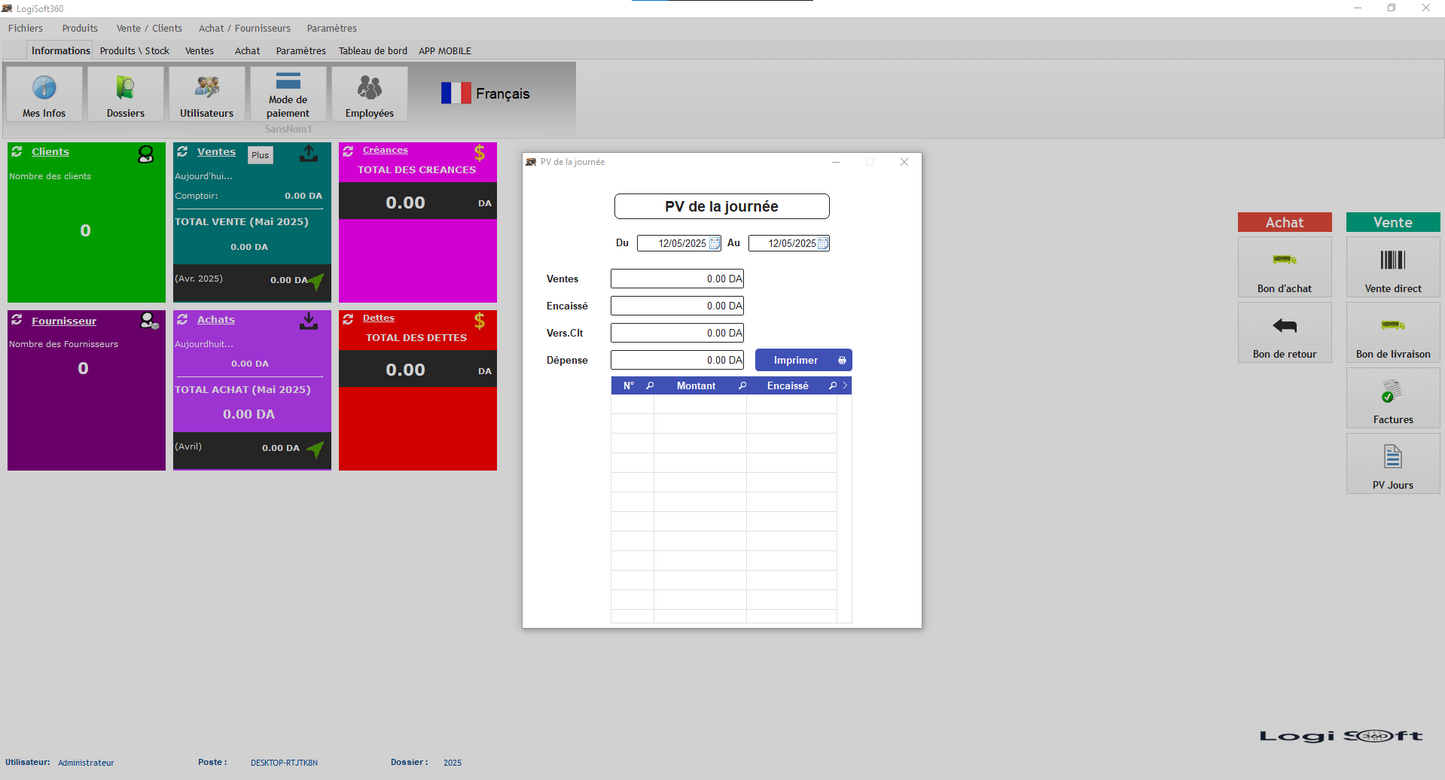Click the Montant column search icon
This screenshot has width=1445, height=780.
(742, 386)
